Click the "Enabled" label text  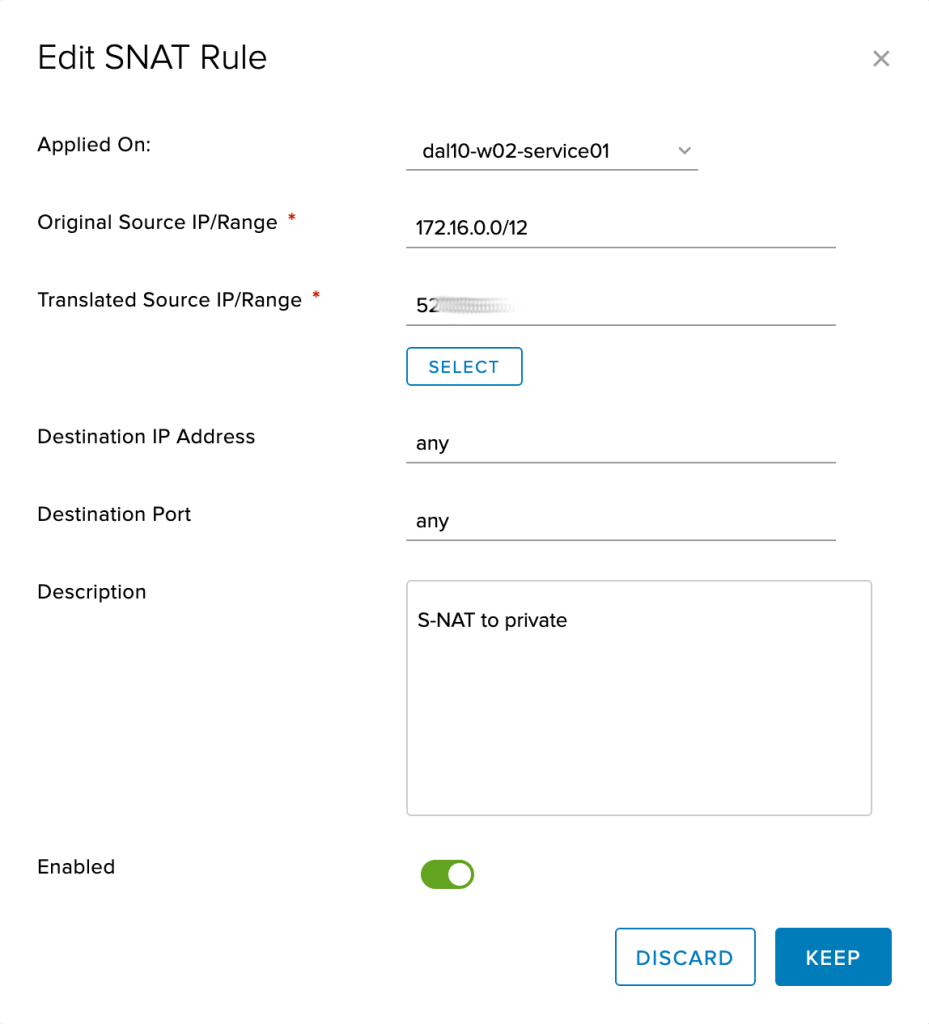(76, 867)
